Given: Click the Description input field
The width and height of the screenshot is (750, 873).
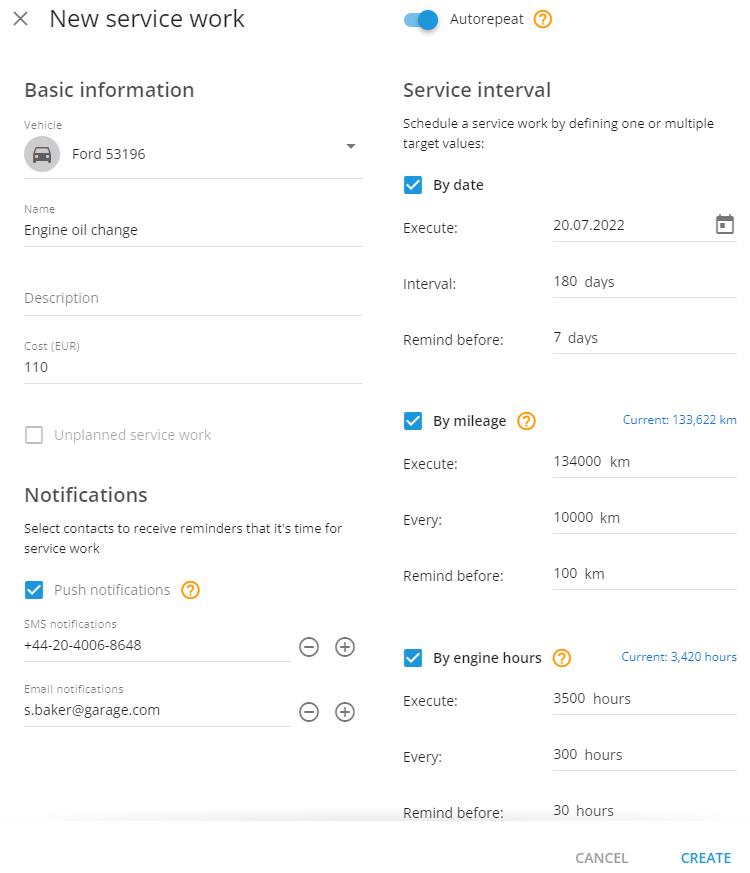Looking at the screenshot, I should pyautogui.click(x=192, y=298).
